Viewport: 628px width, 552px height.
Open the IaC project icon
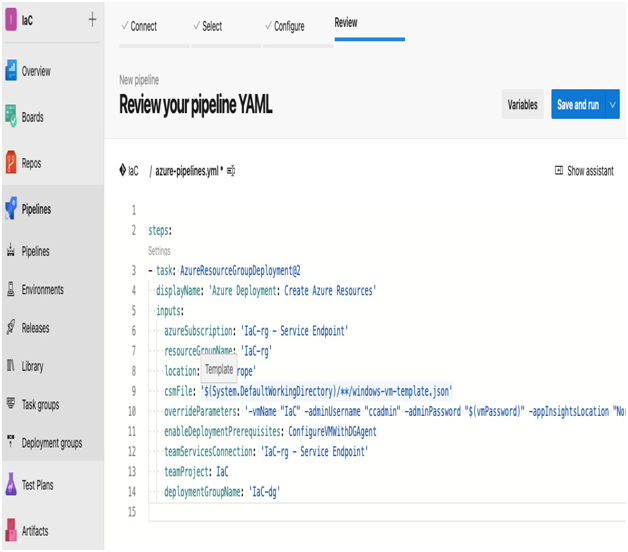[11, 20]
